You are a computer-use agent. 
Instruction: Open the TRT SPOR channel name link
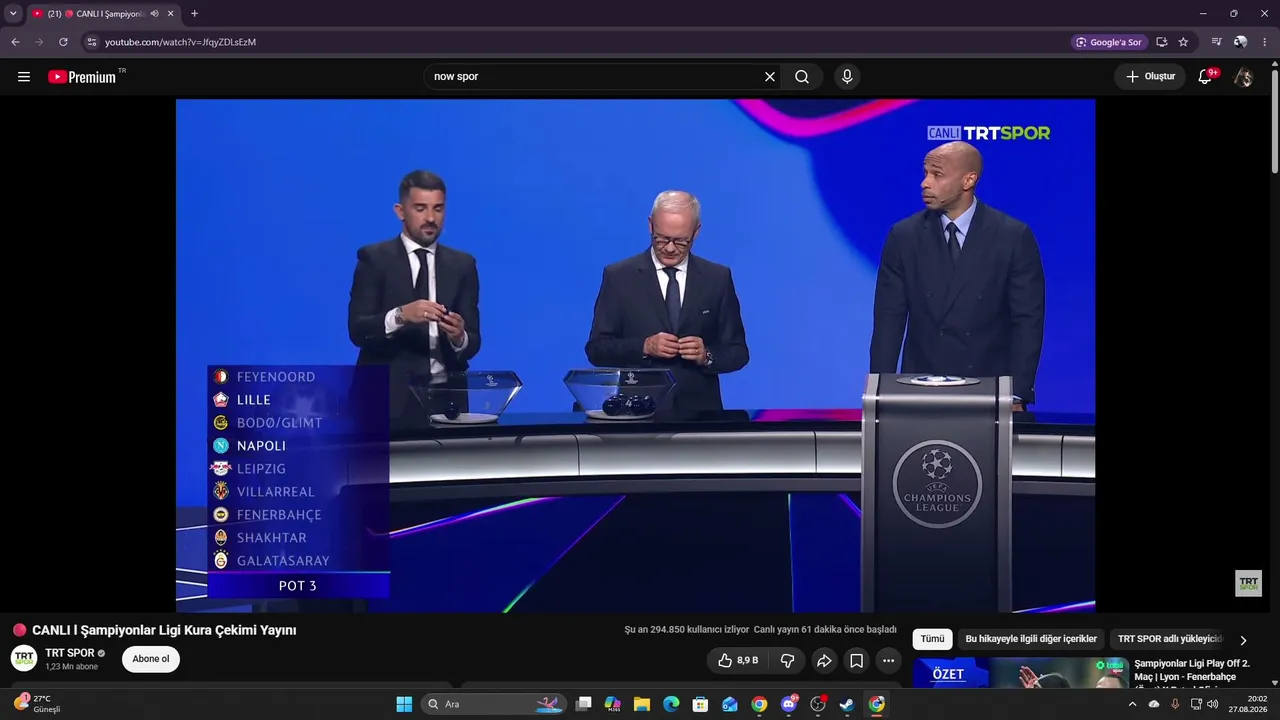(70, 653)
